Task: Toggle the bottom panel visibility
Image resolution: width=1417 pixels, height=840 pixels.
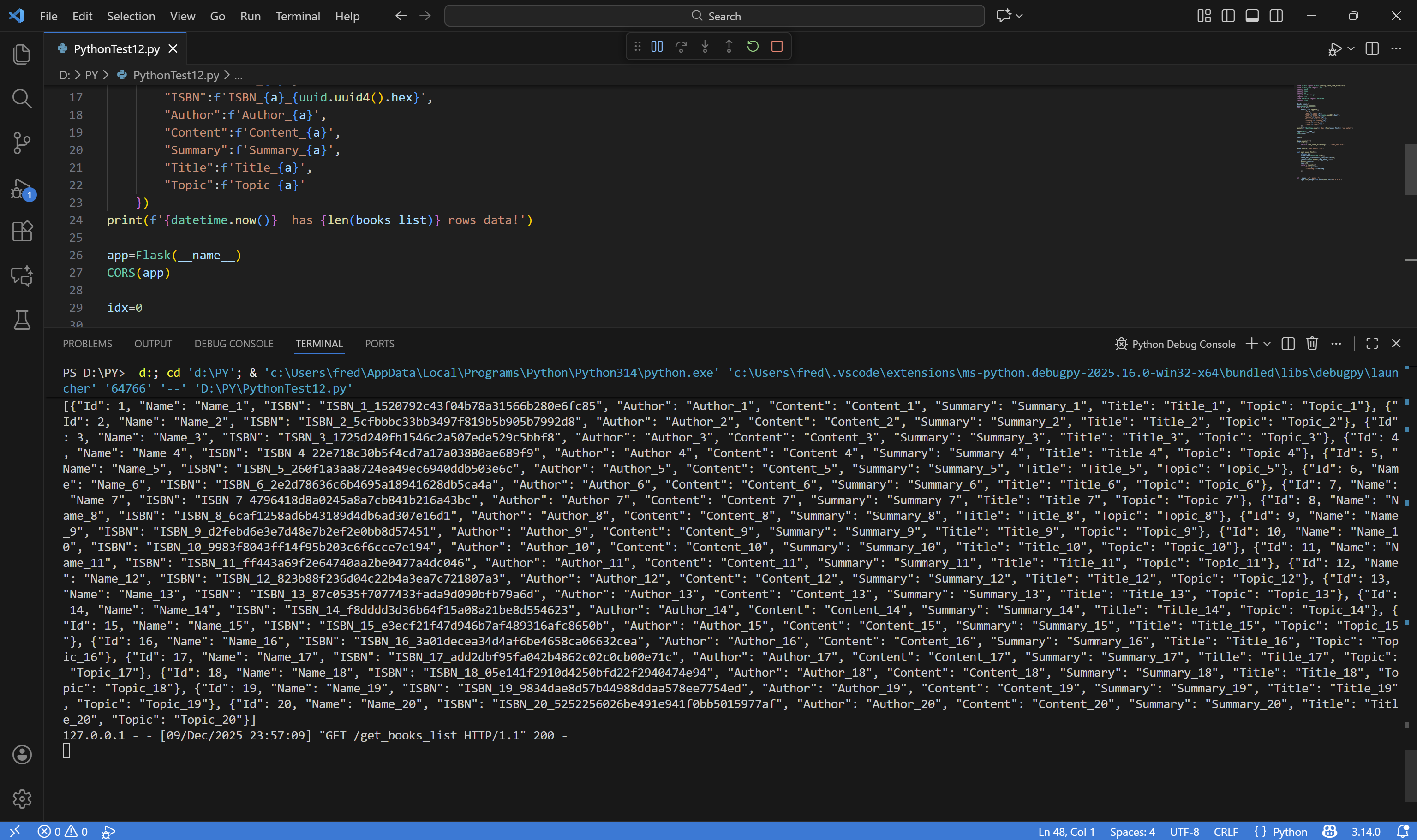Action: click(1252, 16)
